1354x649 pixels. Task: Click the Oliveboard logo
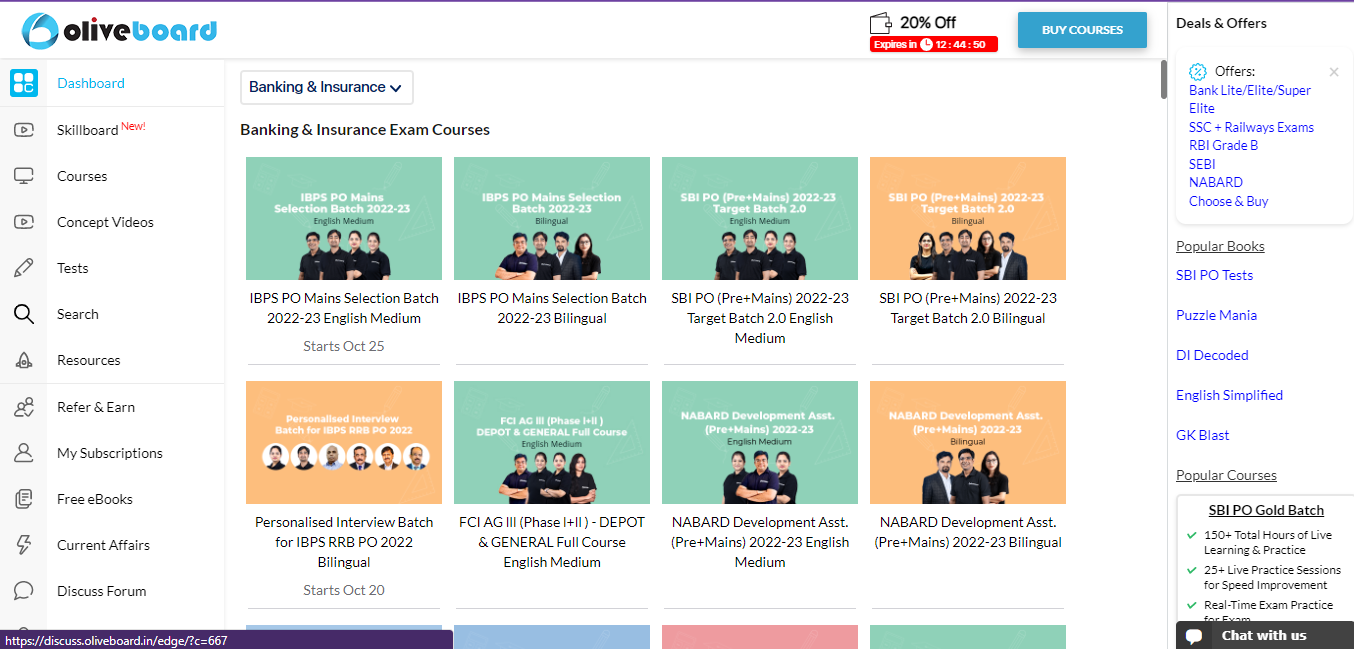pyautogui.click(x=119, y=30)
